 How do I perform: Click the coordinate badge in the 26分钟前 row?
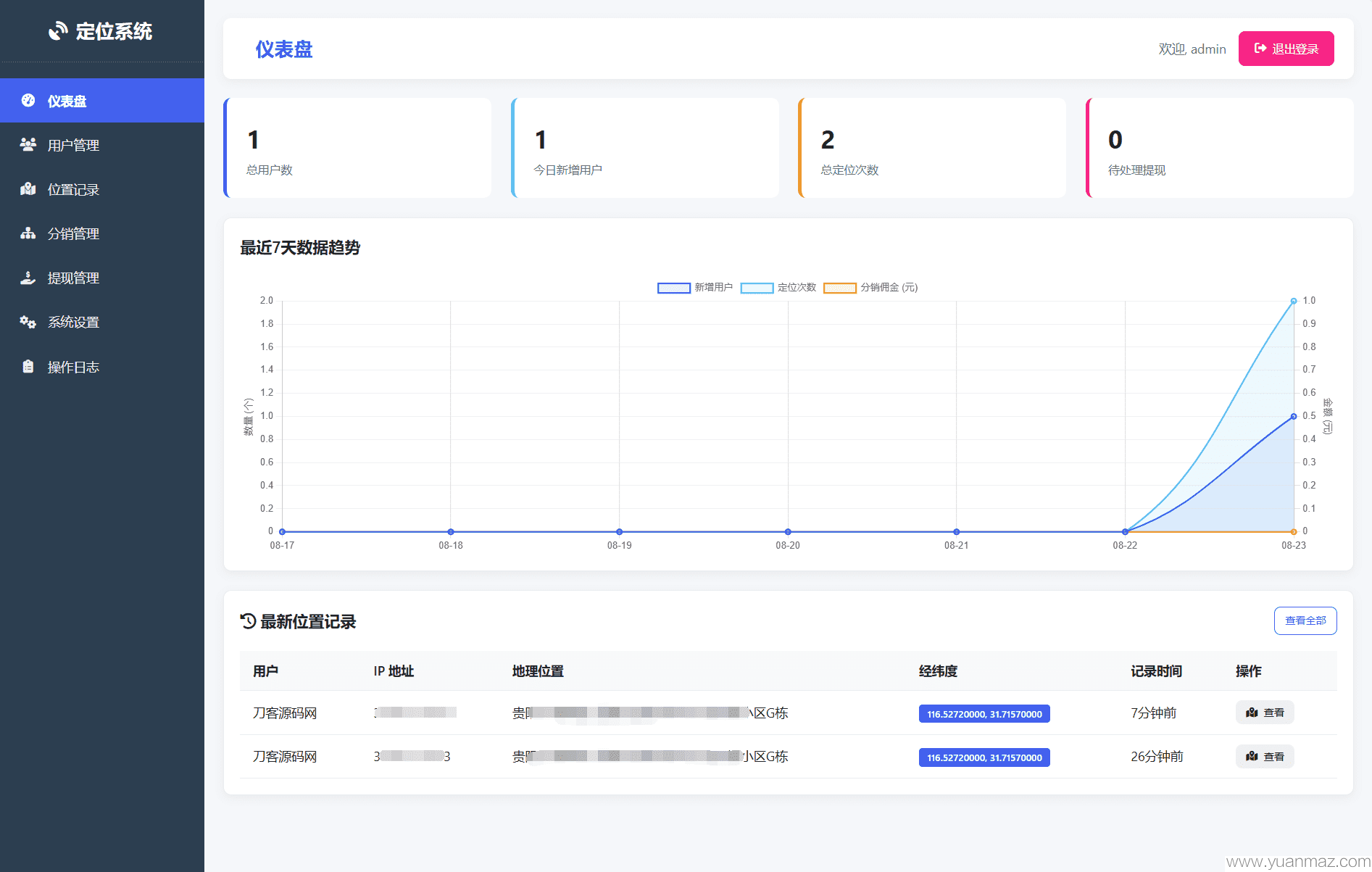pos(984,757)
